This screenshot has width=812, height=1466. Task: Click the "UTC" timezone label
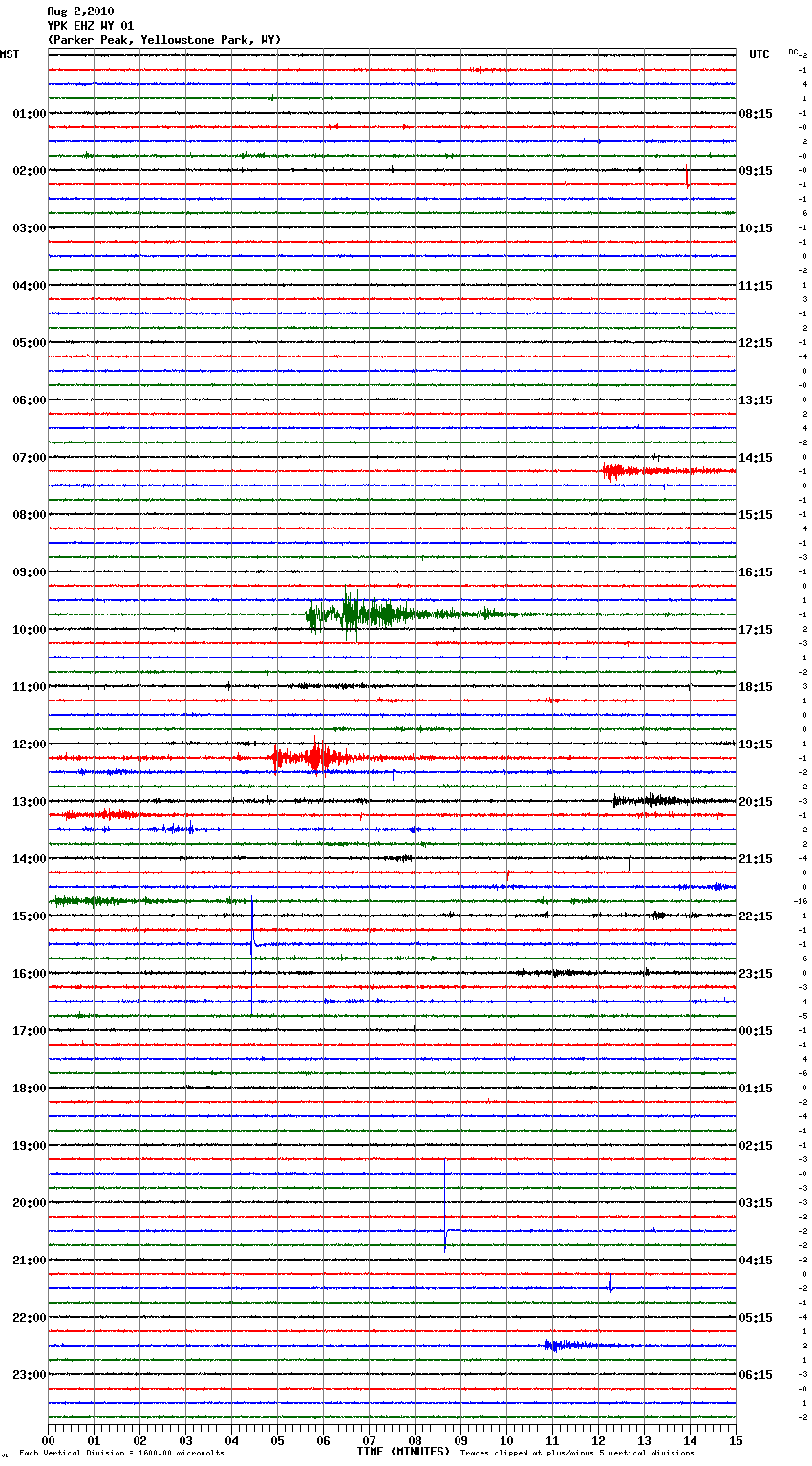(x=759, y=54)
